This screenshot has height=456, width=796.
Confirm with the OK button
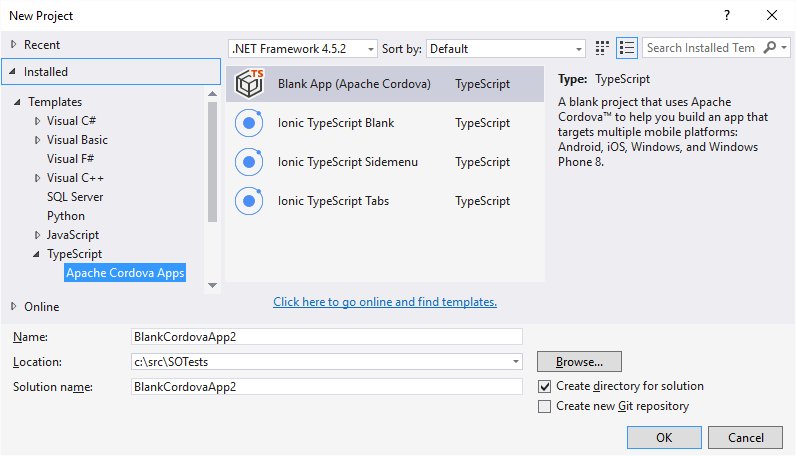[x=664, y=438]
